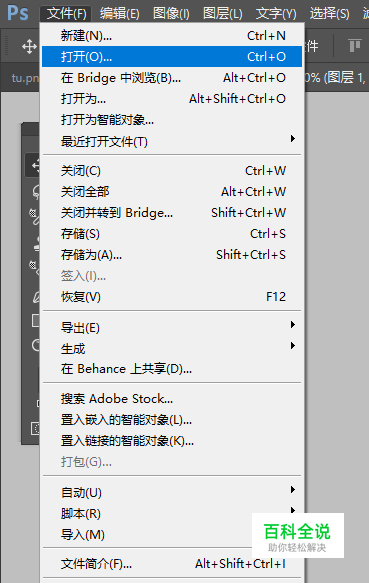
Task: Click 恢复(V) menu item
Action: point(172,297)
